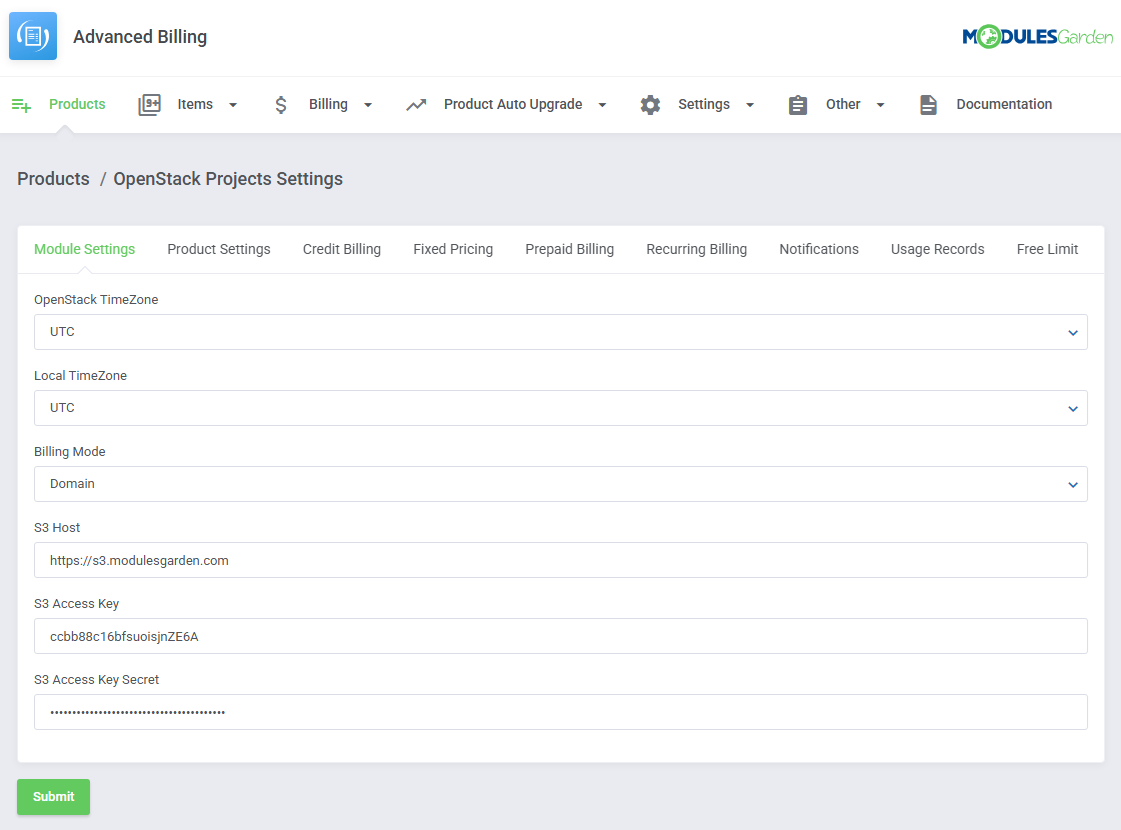Screen dimensions: 1121x830
Task: Expand the Billing Mode dropdown
Action: (560, 484)
